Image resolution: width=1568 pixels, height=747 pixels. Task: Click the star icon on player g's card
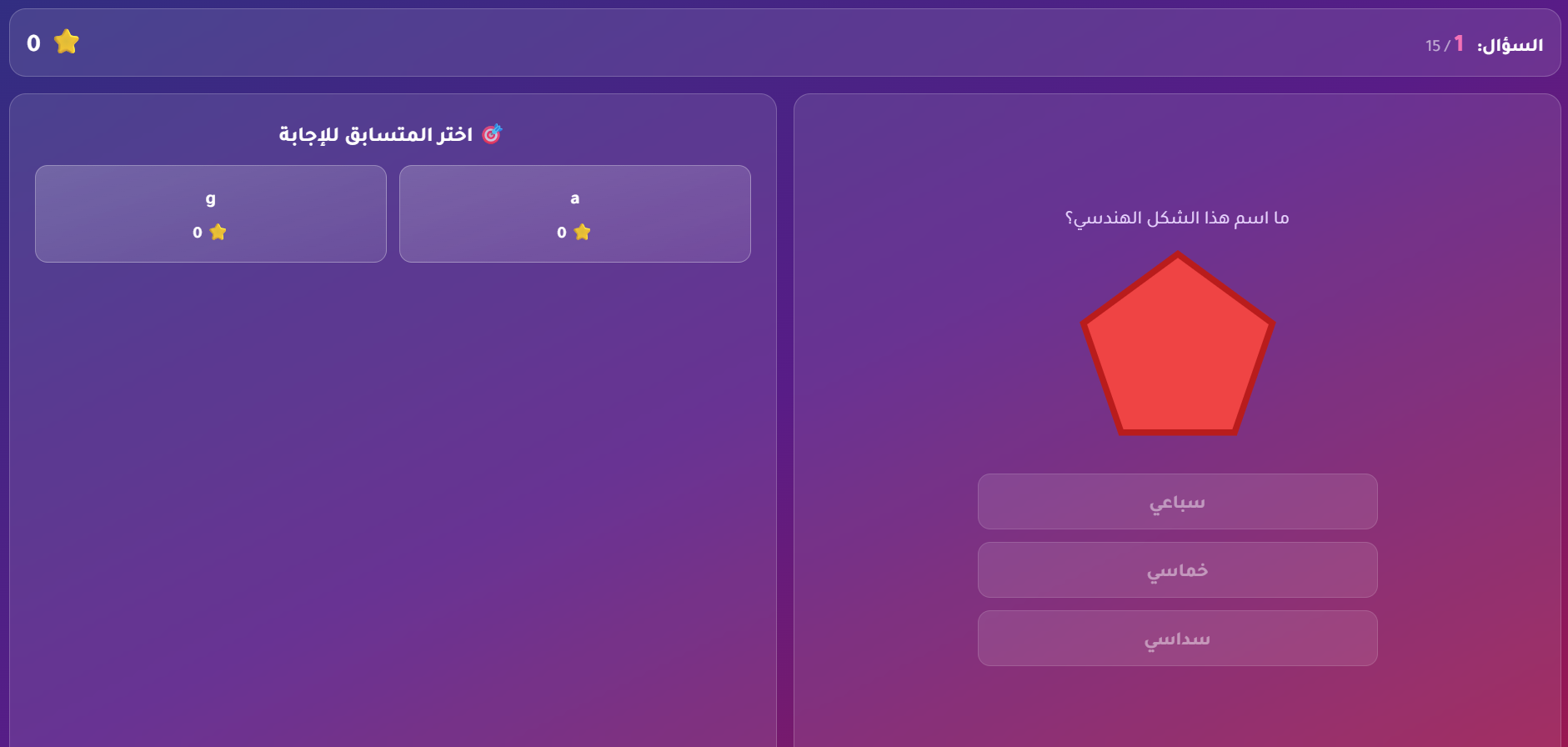(x=218, y=233)
